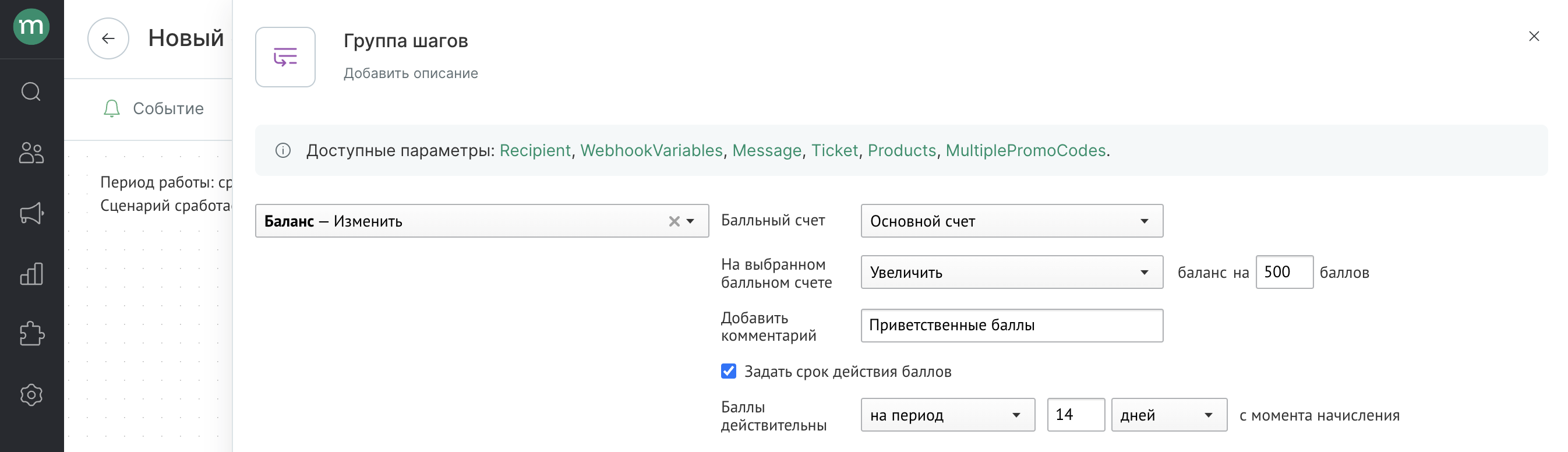Click the info icon beside available parameters
This screenshot has width=1568, height=452.
click(x=283, y=150)
